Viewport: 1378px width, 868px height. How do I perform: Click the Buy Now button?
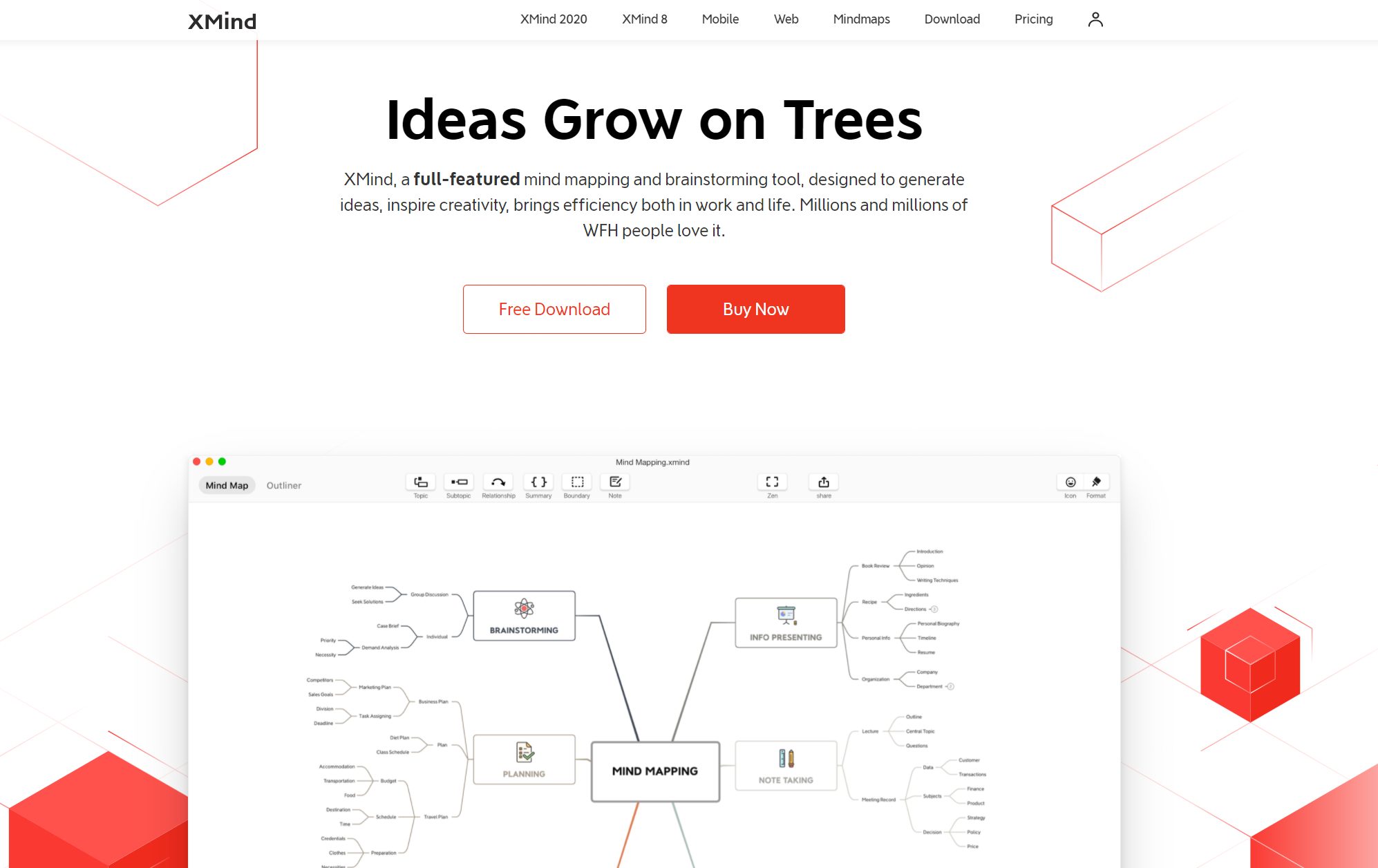pyautogui.click(x=755, y=309)
